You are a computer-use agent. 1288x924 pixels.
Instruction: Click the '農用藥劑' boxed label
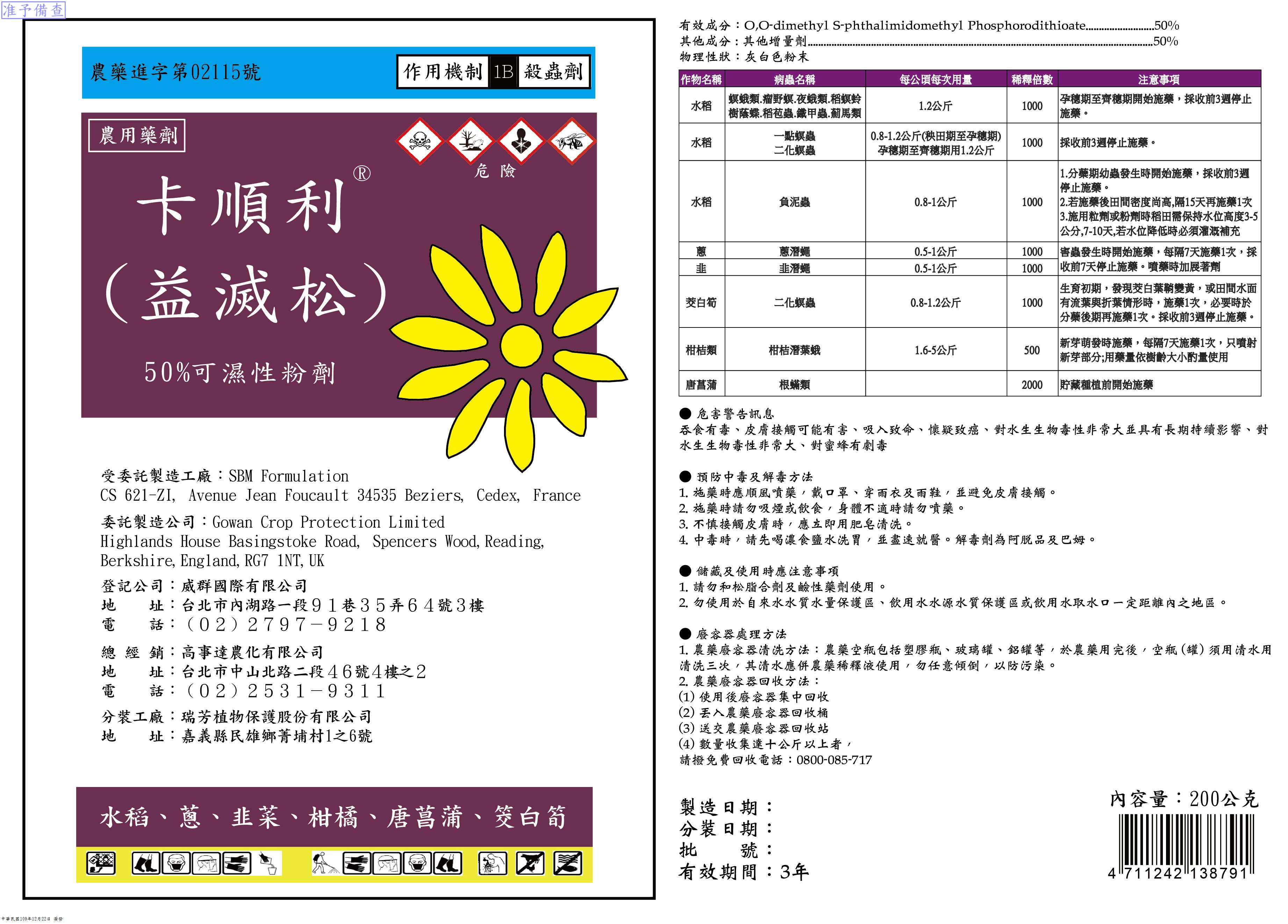(x=137, y=136)
